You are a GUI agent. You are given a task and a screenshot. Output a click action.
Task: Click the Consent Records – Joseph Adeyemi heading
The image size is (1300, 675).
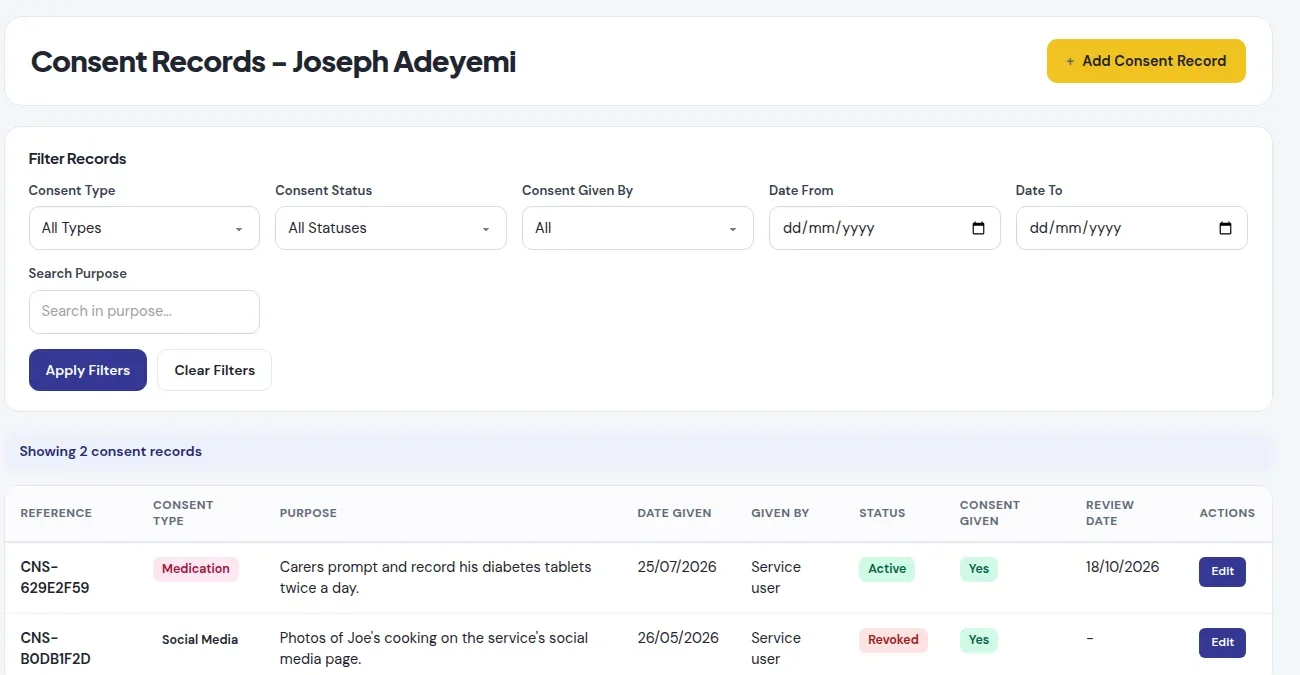[273, 62]
